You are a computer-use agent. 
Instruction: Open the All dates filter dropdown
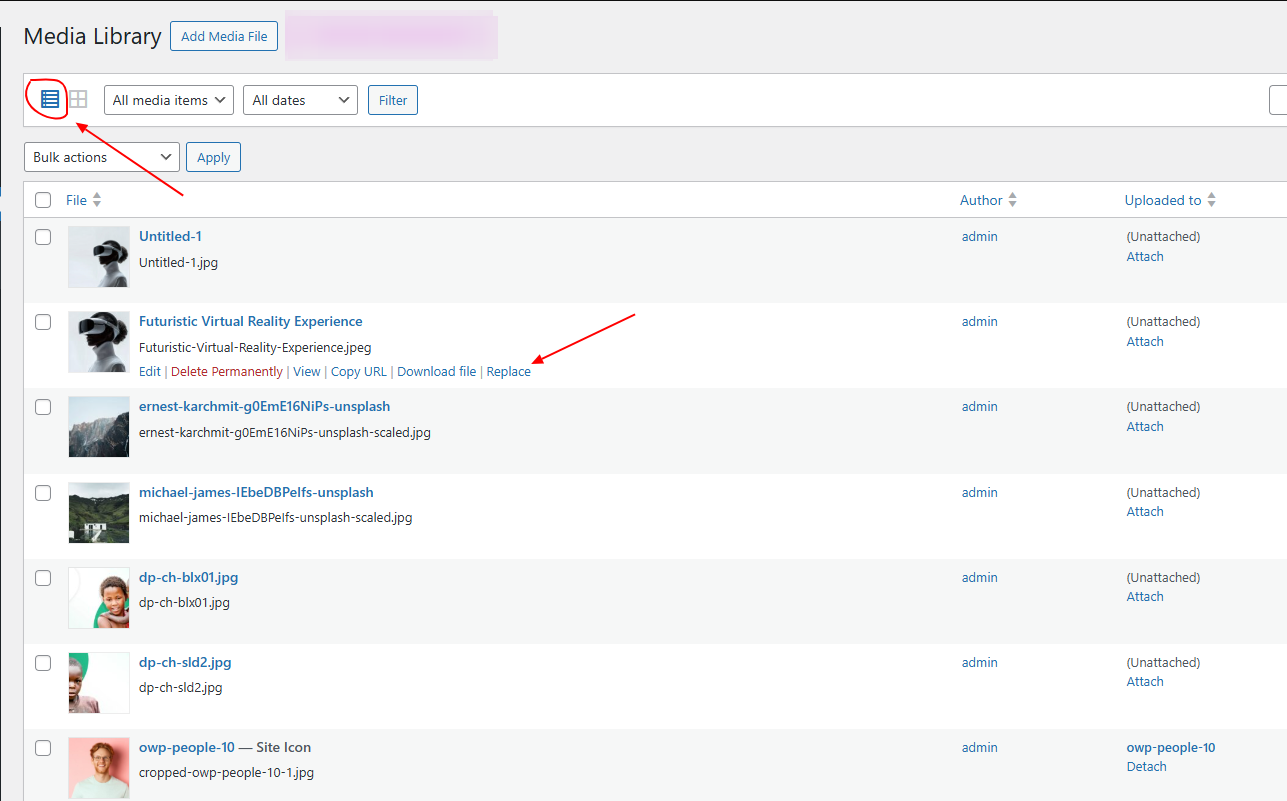(x=300, y=99)
